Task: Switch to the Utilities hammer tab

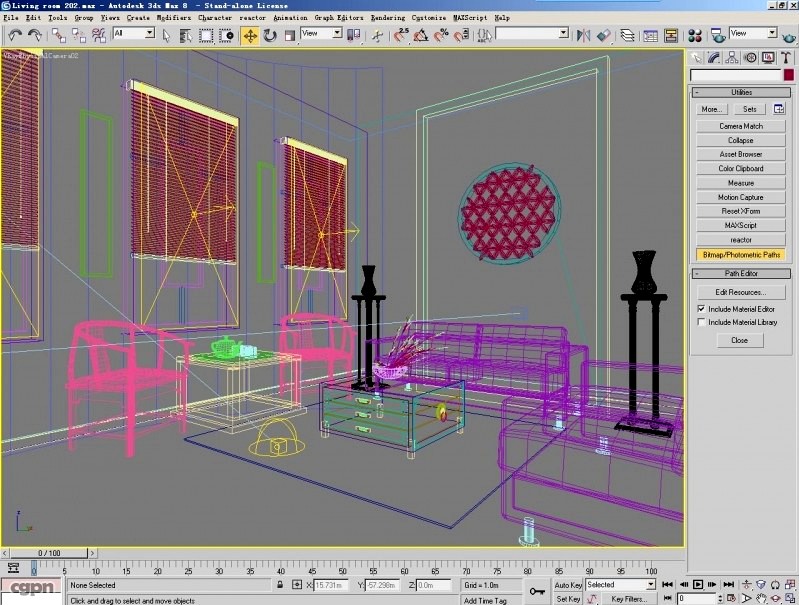Action: [786, 58]
